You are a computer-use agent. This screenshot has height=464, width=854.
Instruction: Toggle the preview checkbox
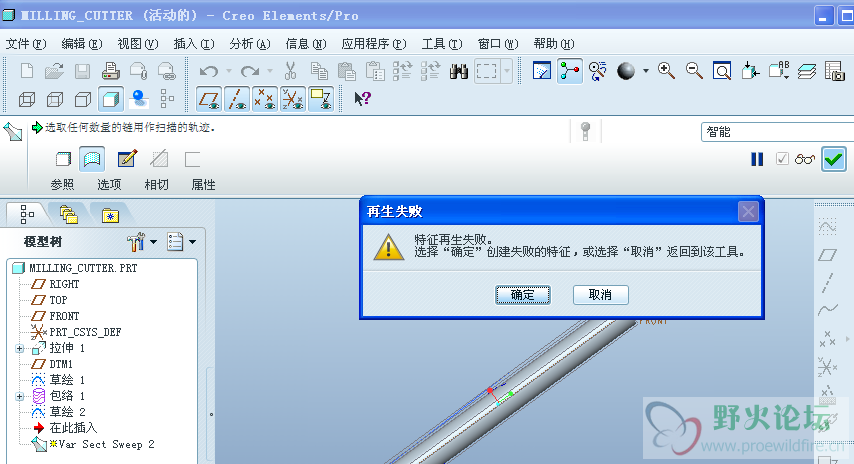pos(782,159)
